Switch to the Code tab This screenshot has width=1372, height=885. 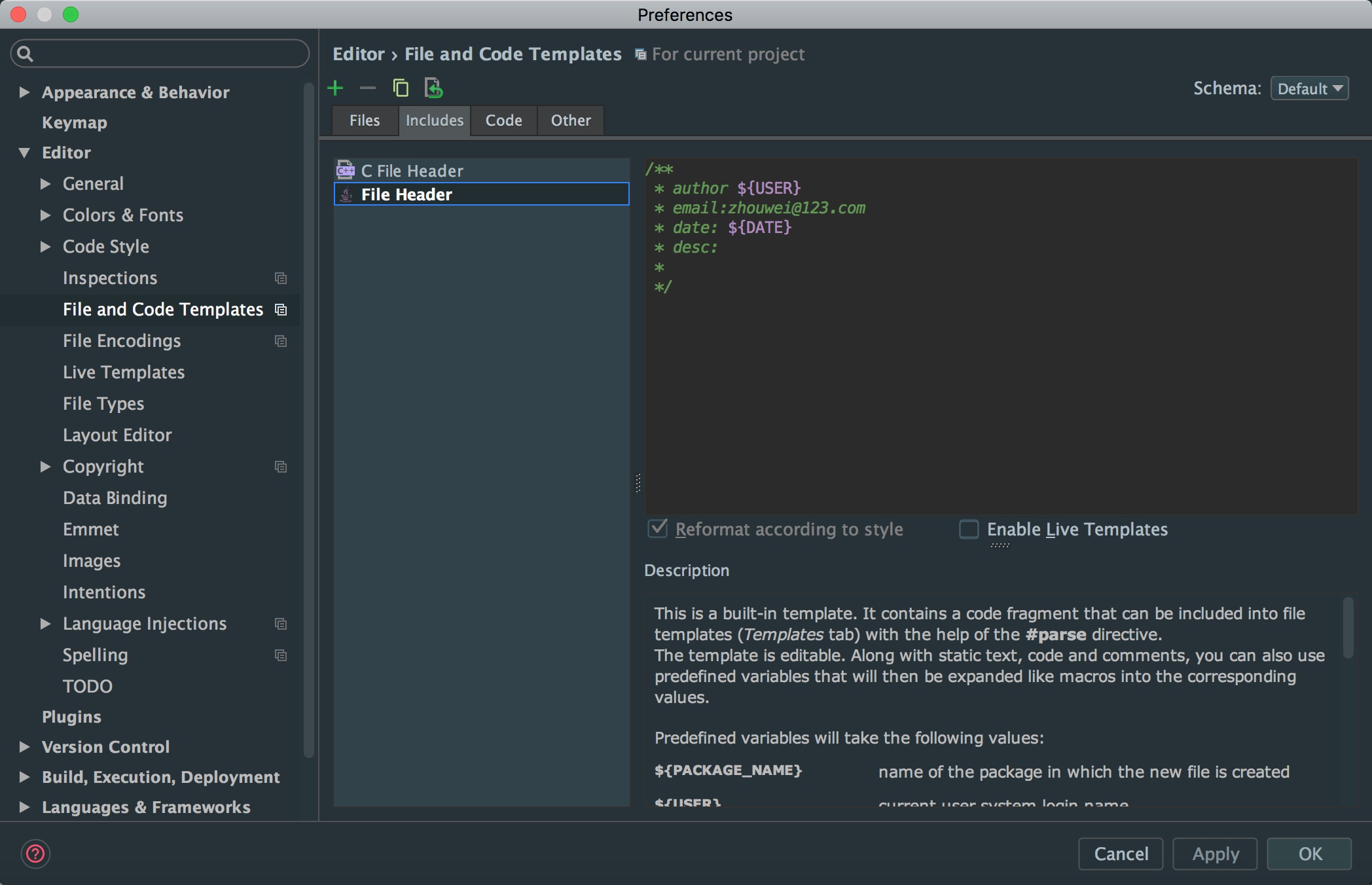[504, 120]
